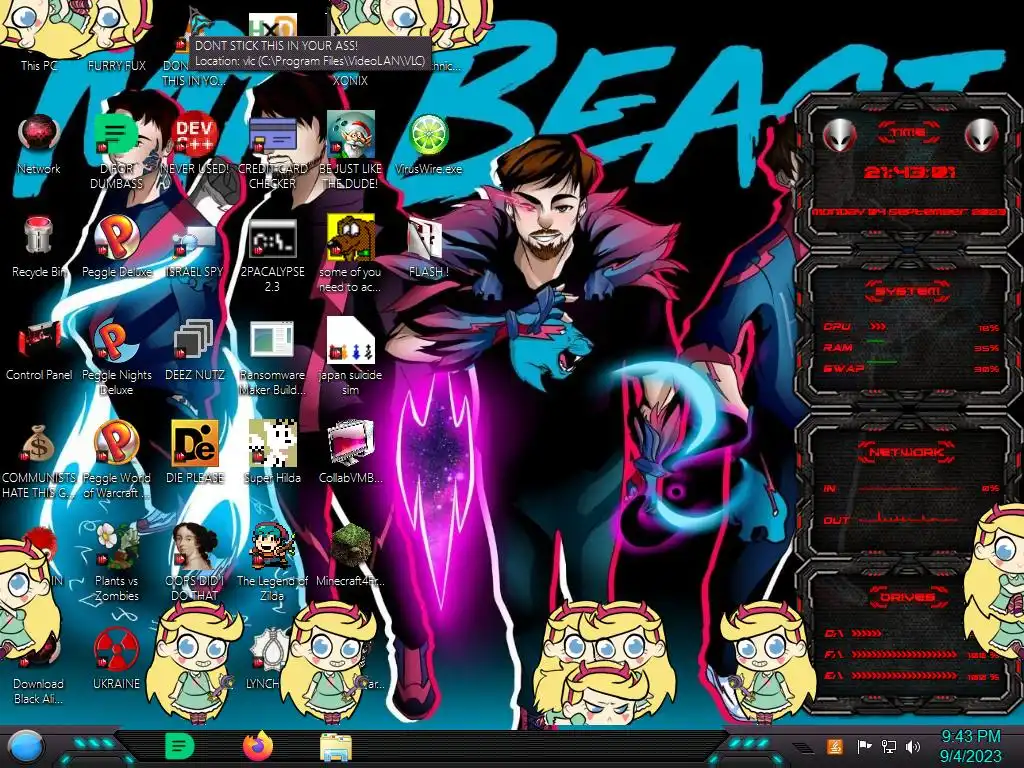Click the NETWORK header on the widget

click(x=908, y=452)
